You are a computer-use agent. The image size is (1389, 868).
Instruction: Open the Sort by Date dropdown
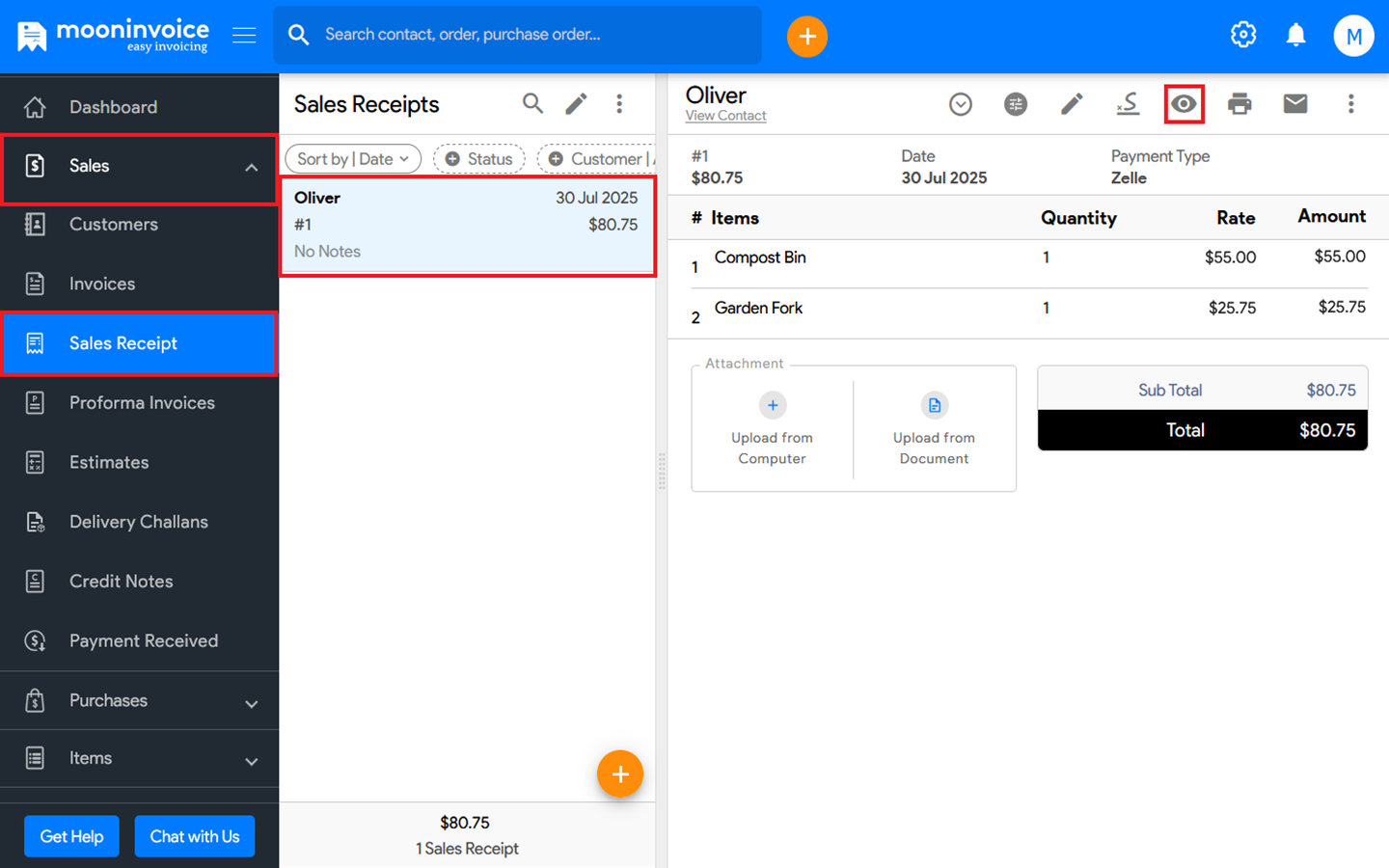tap(353, 159)
